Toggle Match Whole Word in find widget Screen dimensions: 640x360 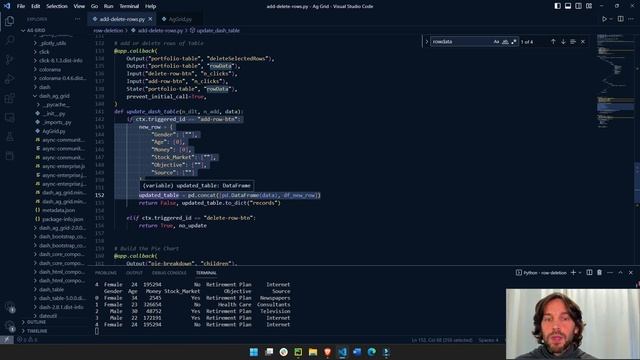(x=505, y=42)
